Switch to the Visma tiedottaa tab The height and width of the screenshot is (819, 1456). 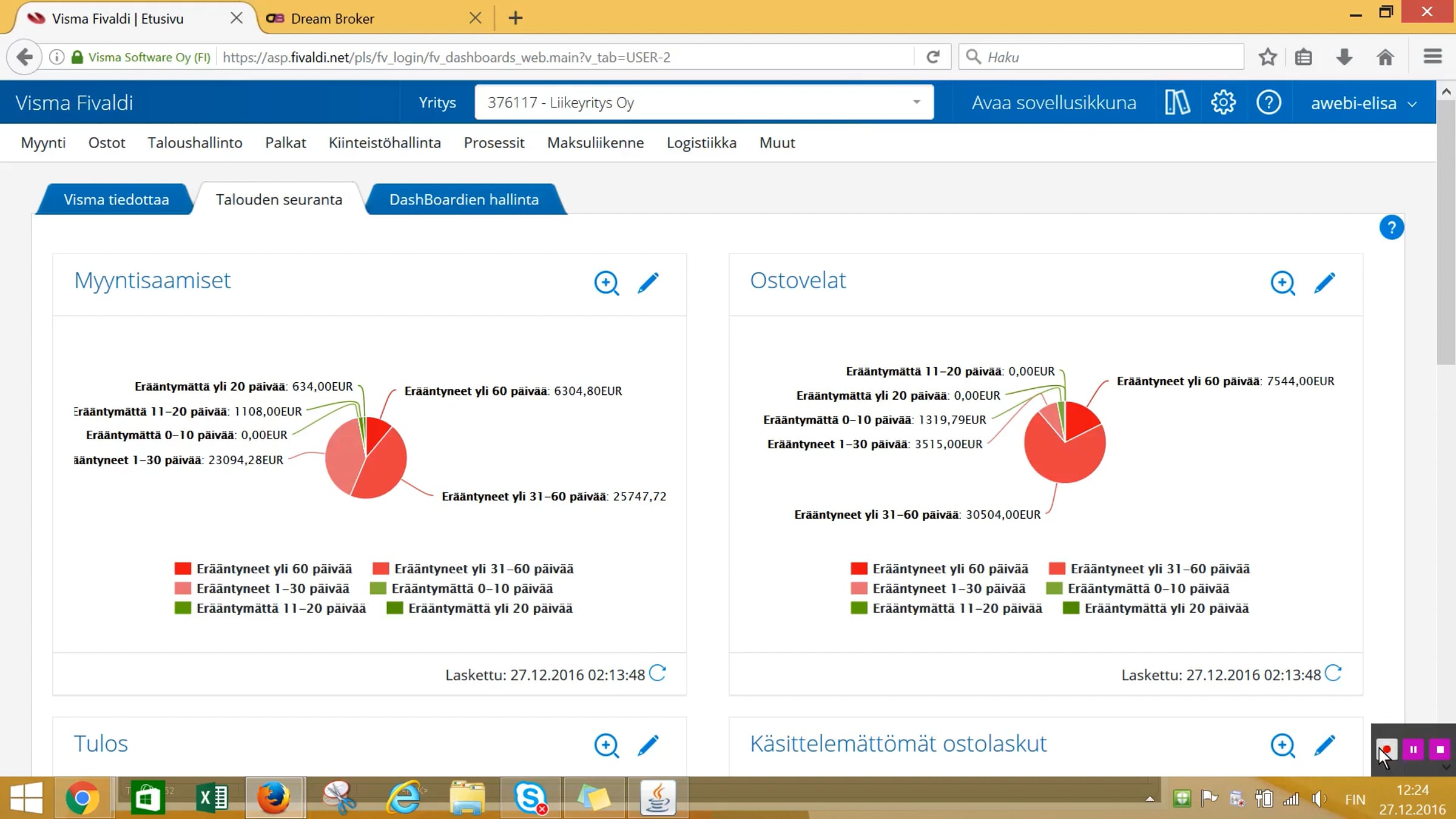116,200
